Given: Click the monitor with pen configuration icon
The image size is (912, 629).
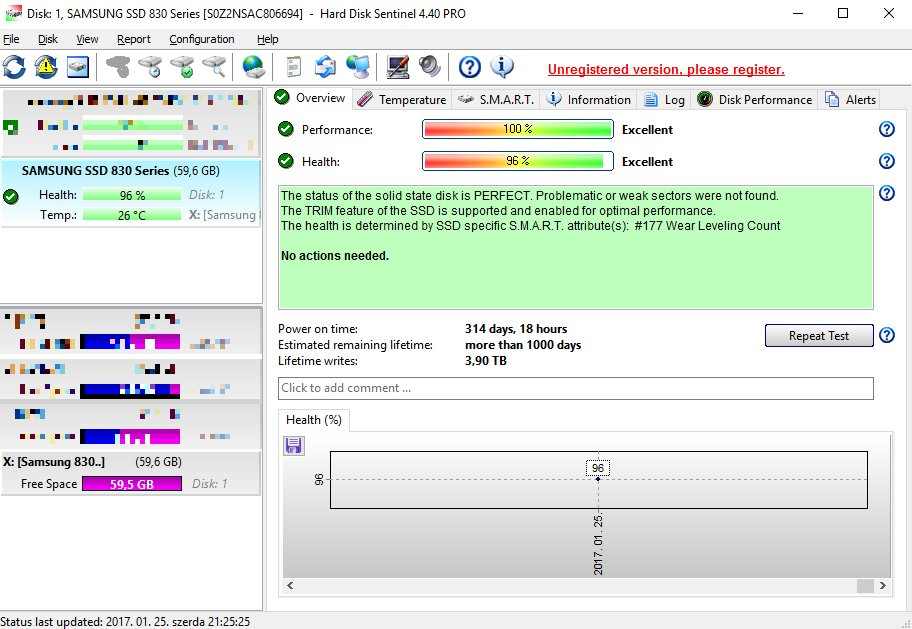Looking at the screenshot, I should [398, 67].
